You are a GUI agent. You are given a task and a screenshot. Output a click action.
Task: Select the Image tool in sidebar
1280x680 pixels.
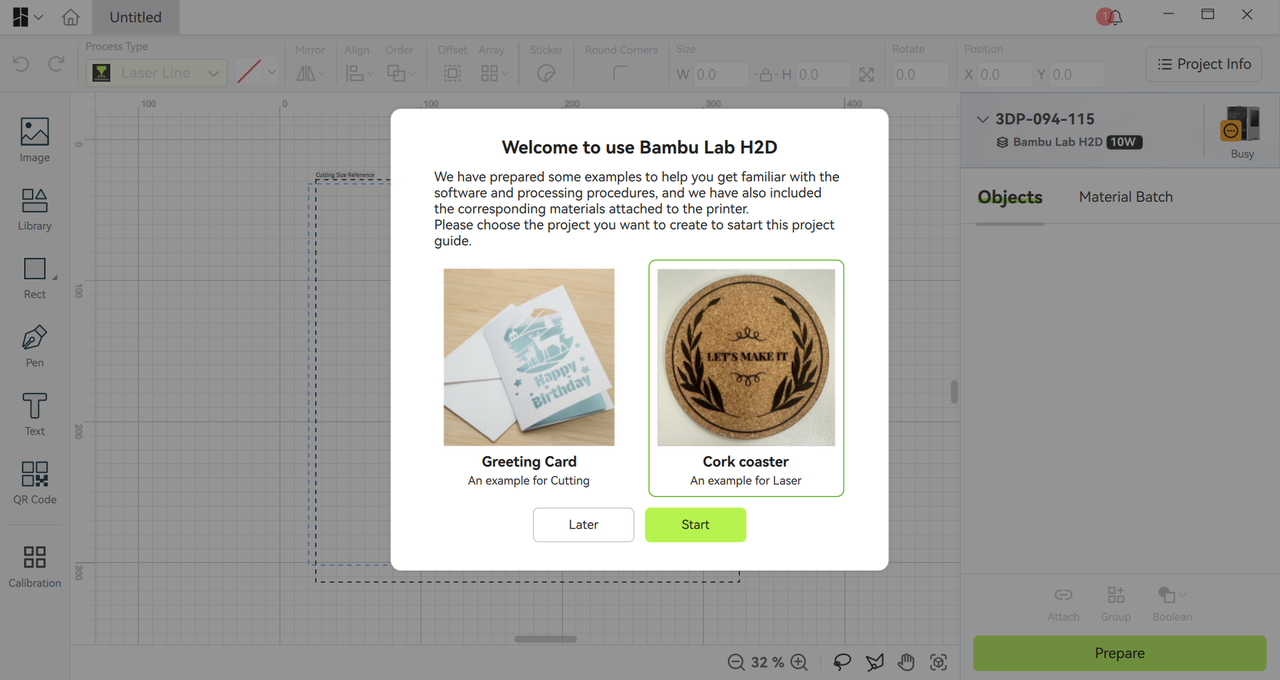tap(34, 139)
